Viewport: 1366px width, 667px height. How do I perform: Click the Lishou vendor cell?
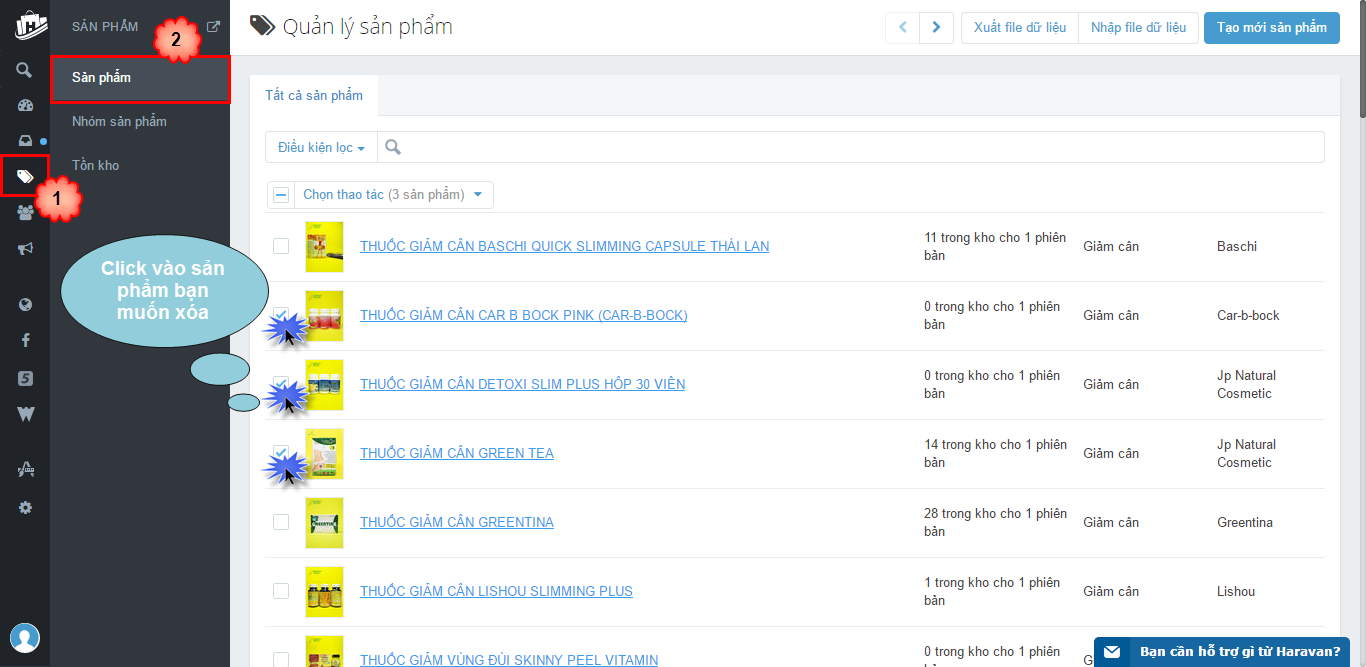point(1236,591)
